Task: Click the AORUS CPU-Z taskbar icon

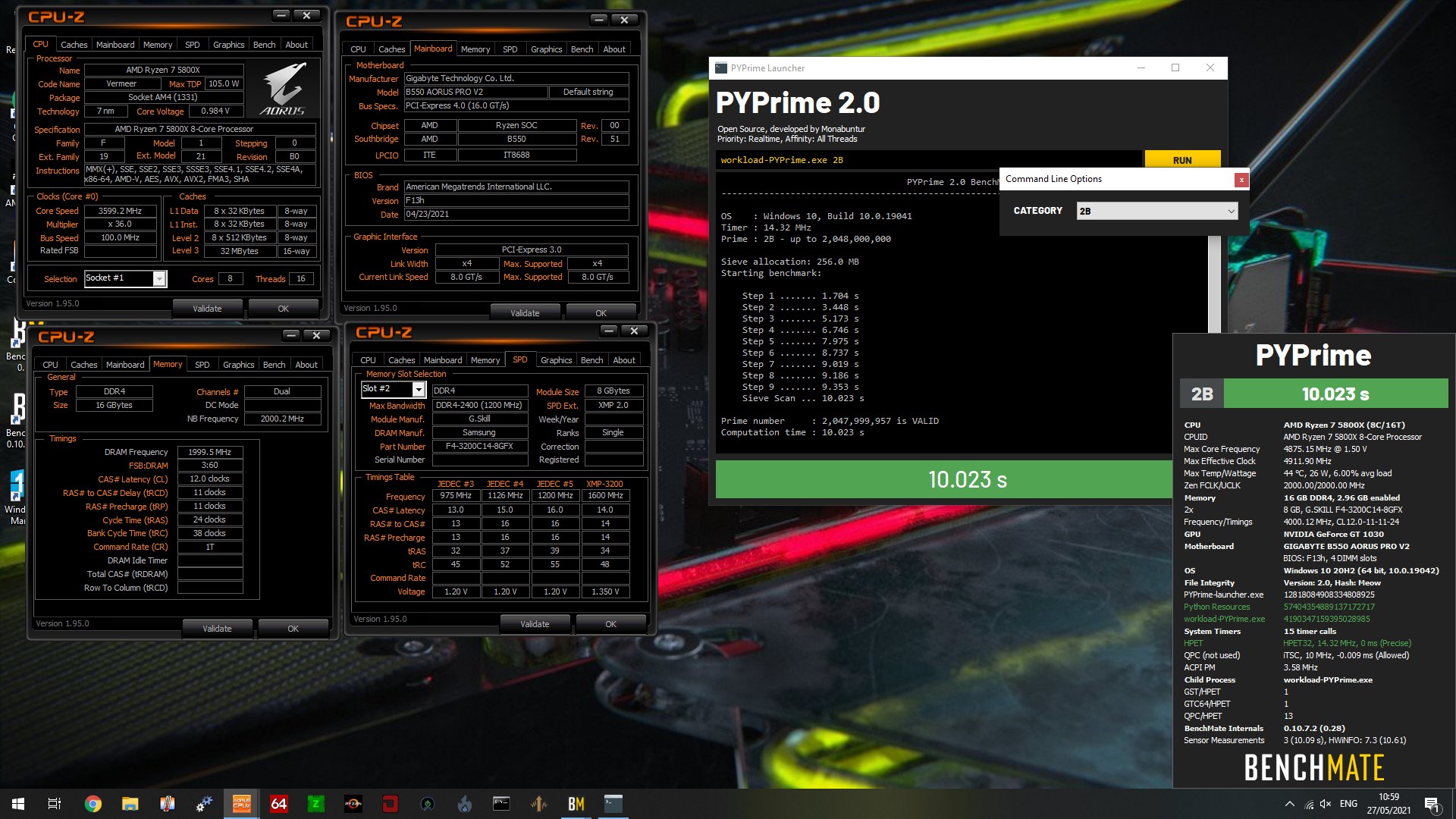Action: tap(241, 804)
